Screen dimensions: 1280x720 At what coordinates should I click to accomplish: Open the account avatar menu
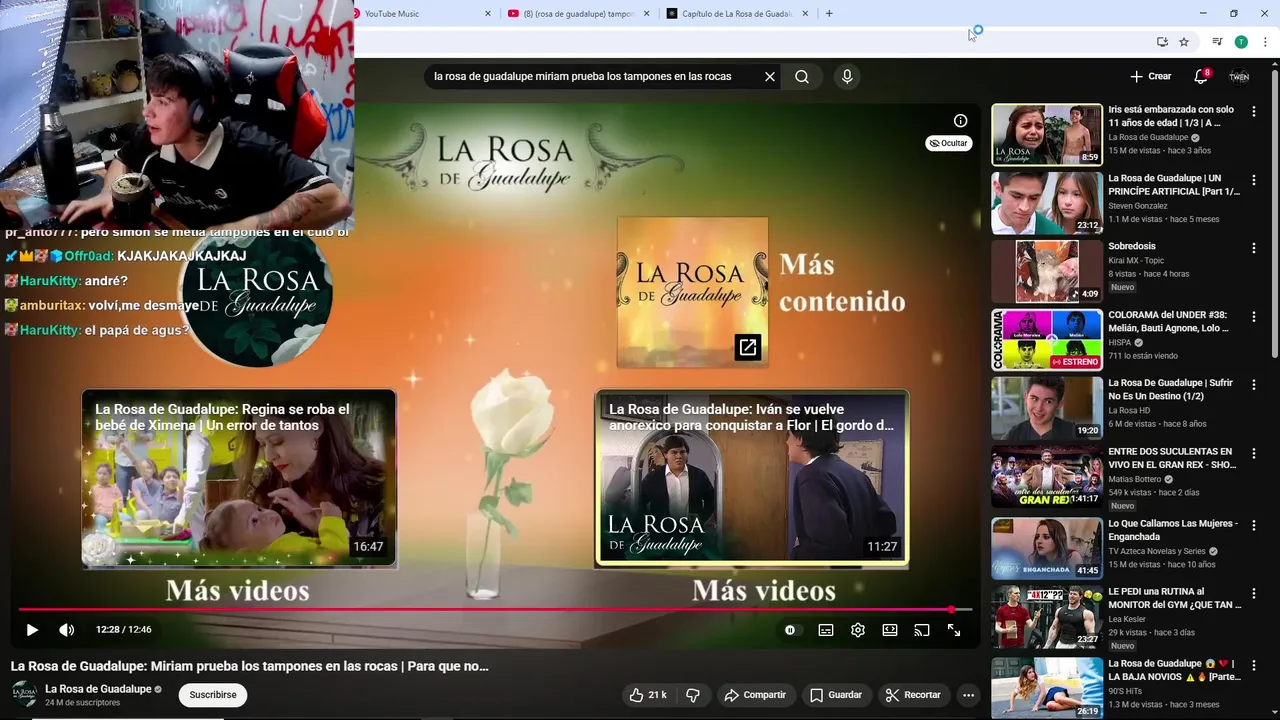[x=1239, y=76]
